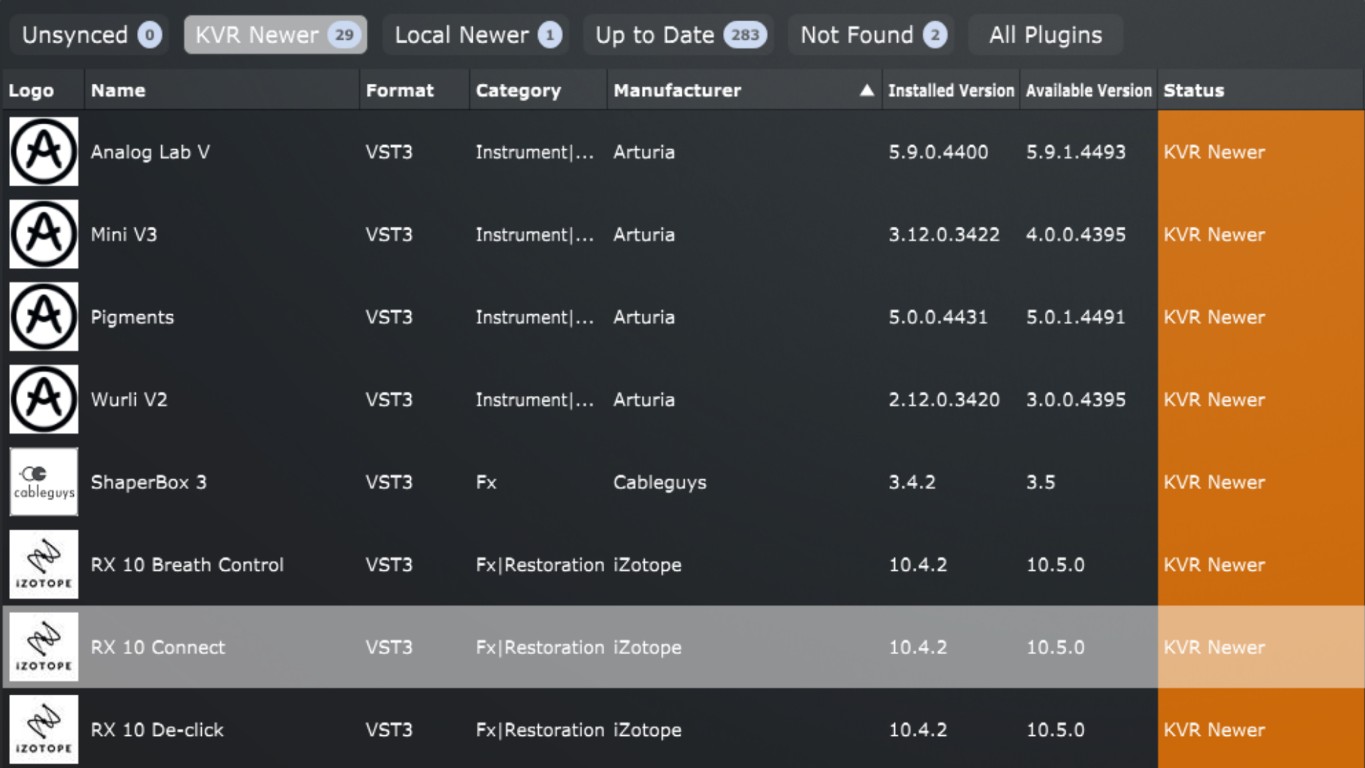Image resolution: width=1365 pixels, height=768 pixels.
Task: Click the available version 5.0.1.4491
Action: (1076, 317)
